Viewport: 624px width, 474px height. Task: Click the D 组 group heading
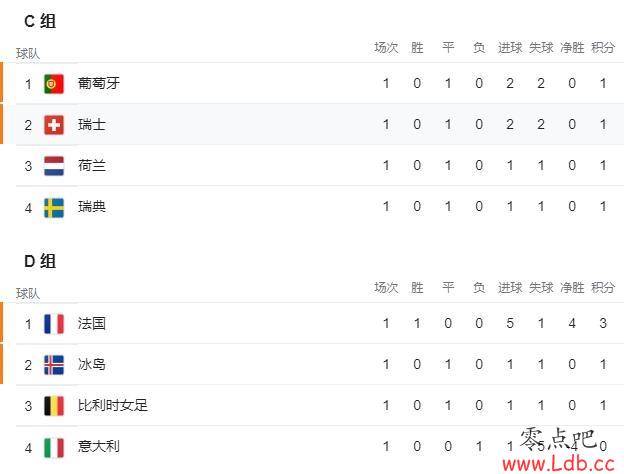(x=40, y=261)
